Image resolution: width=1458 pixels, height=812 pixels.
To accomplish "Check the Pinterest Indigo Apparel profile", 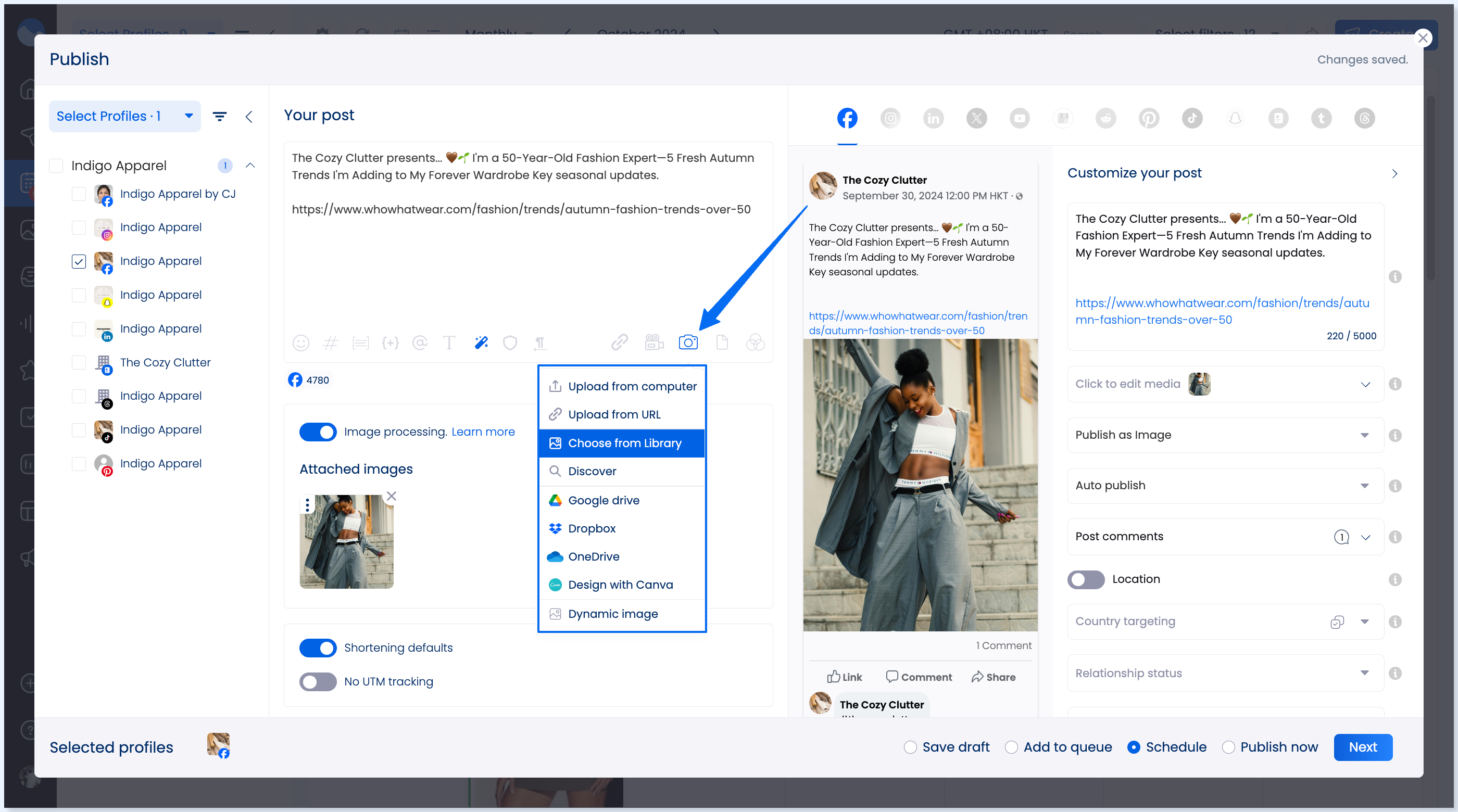I will point(79,463).
